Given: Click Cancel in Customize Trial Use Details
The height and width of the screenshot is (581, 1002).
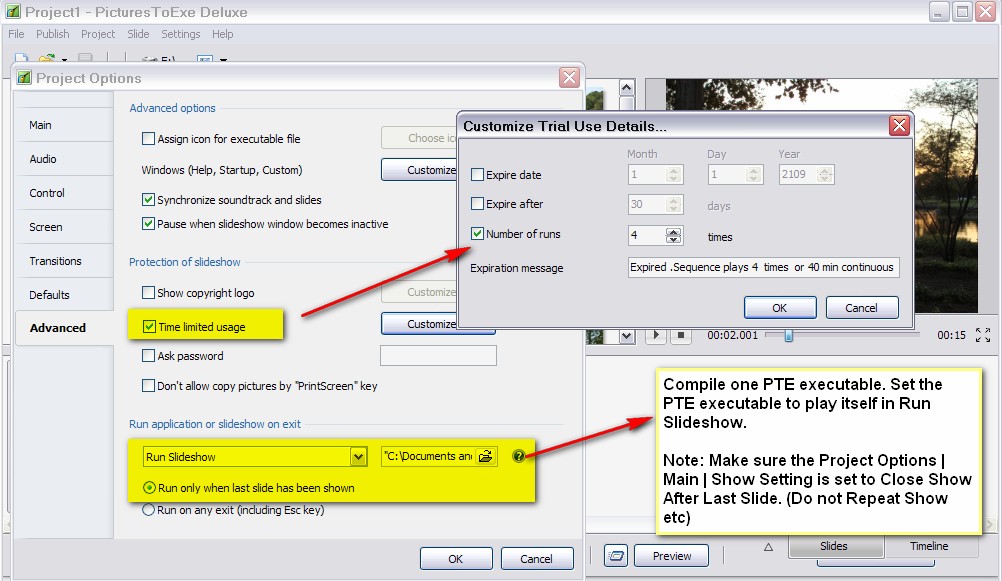Looking at the screenshot, I should tap(861, 307).
